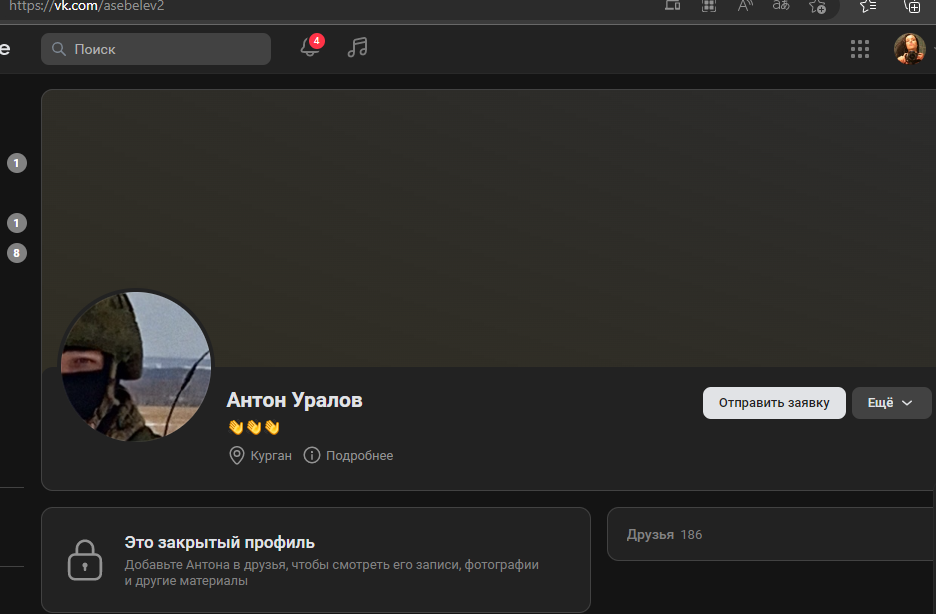
Task: Click the account avatar in the header
Action: click(909, 48)
